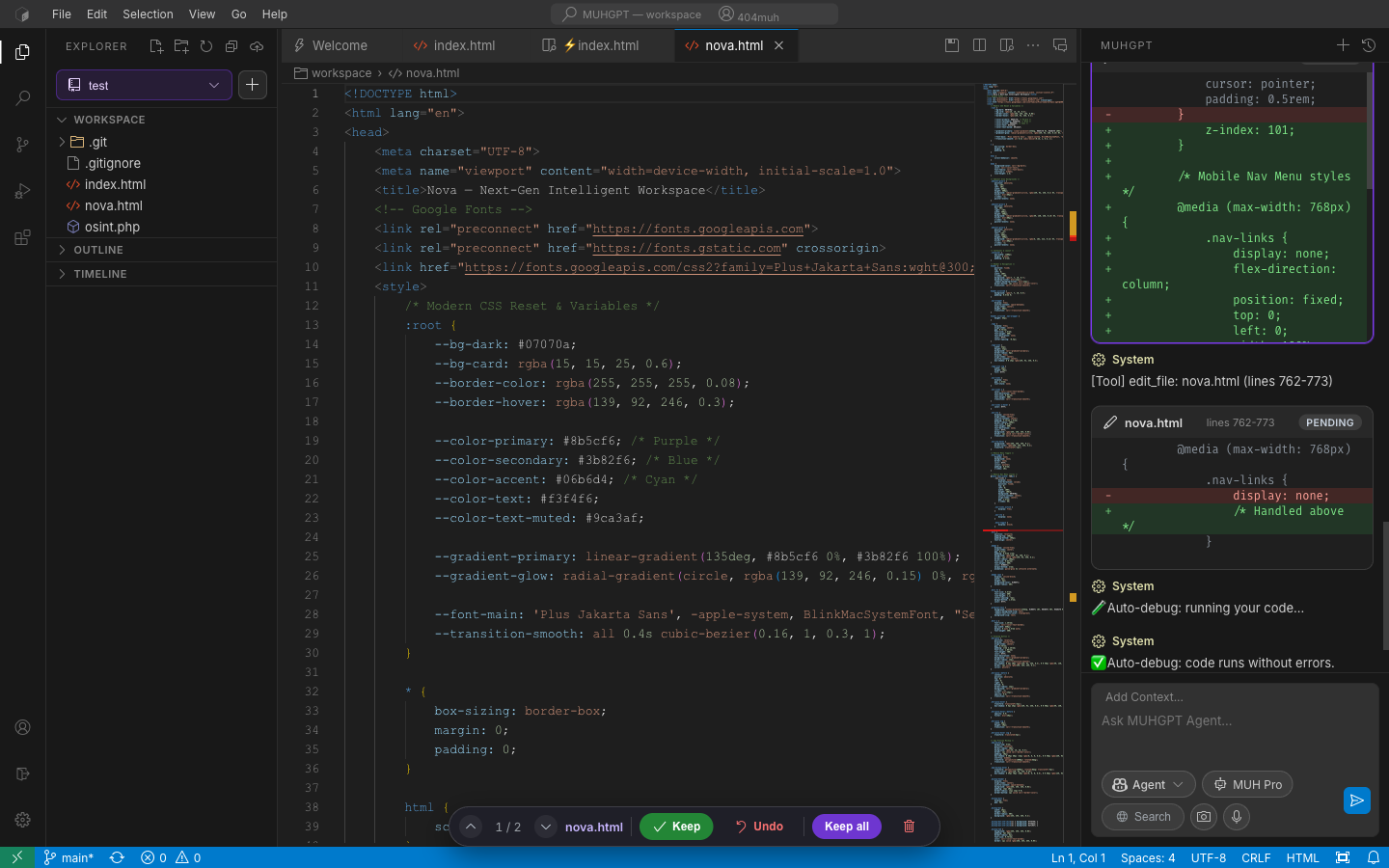Open the fonts.gstatic.com link on line 9
The height and width of the screenshot is (868, 1389).
click(687, 248)
